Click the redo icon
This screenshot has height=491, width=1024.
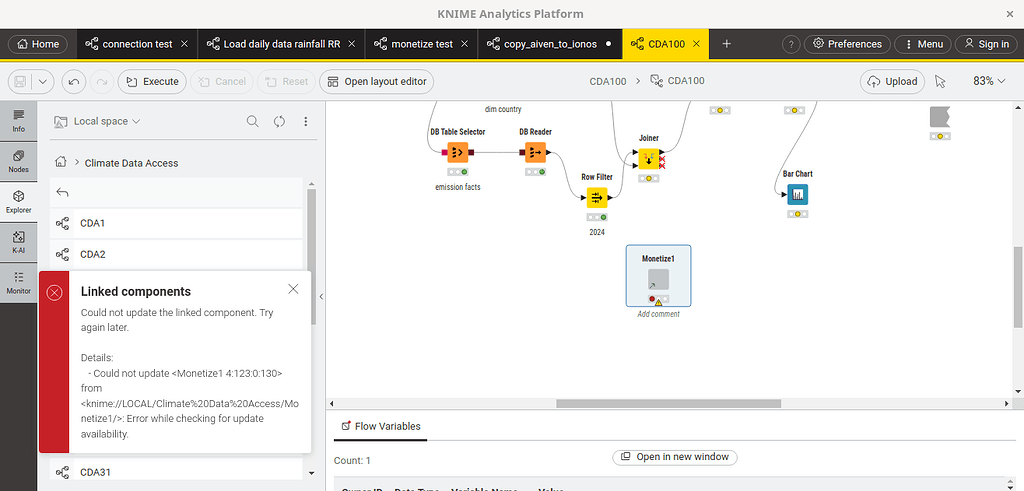tap(101, 82)
